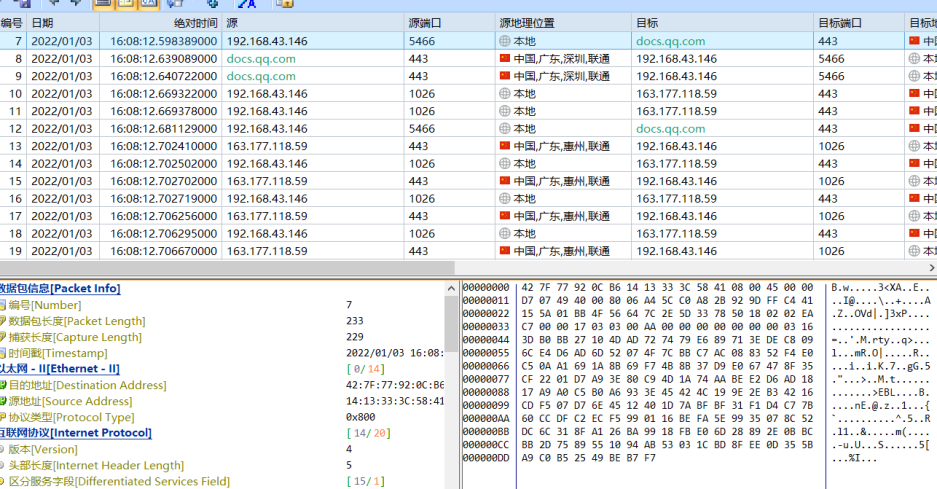Click the icon beside 头部长度[Internet Header Length]
937x489 pixels.
pyautogui.click(x=3, y=465)
